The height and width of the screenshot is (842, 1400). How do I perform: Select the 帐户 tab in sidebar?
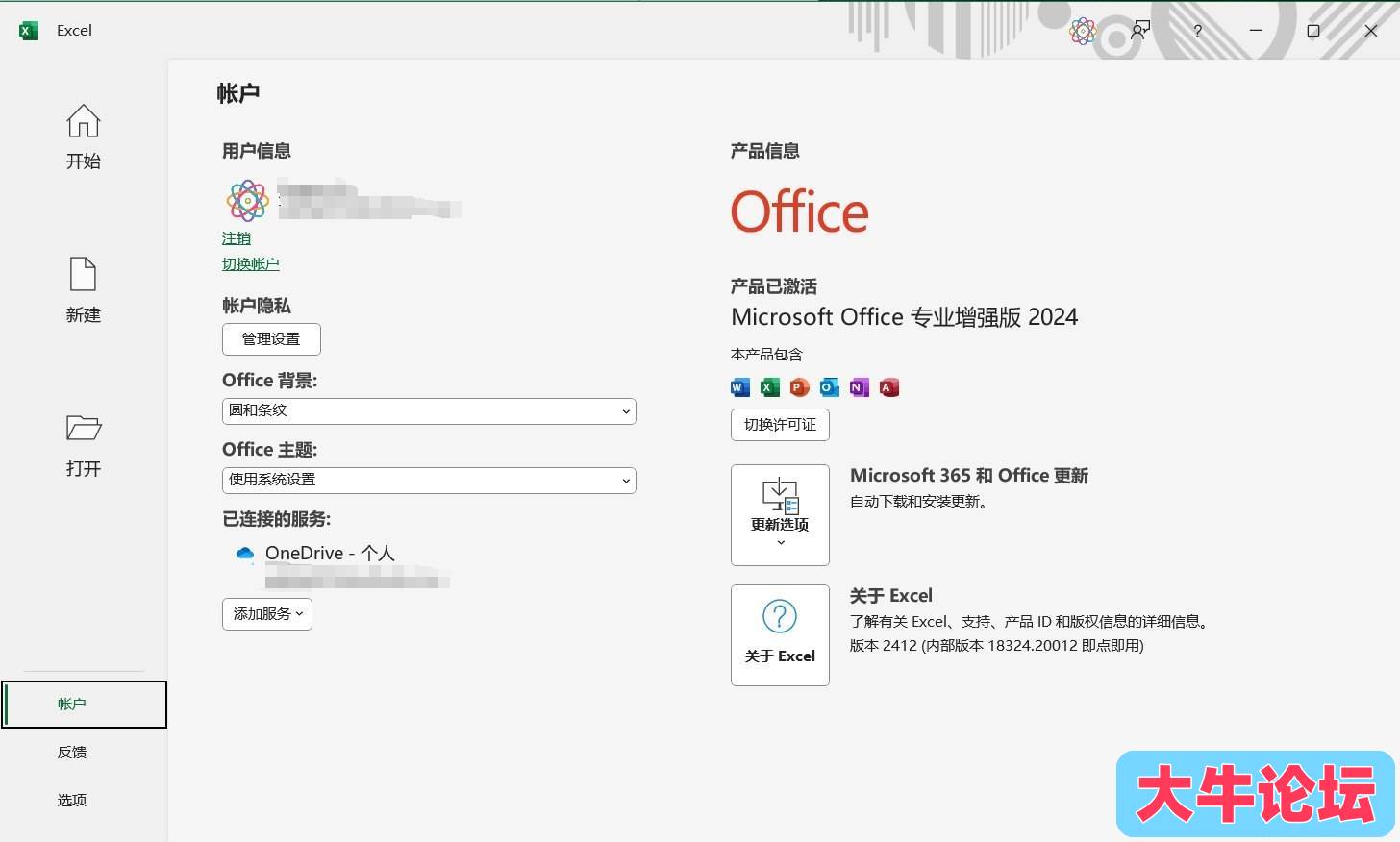tap(84, 705)
